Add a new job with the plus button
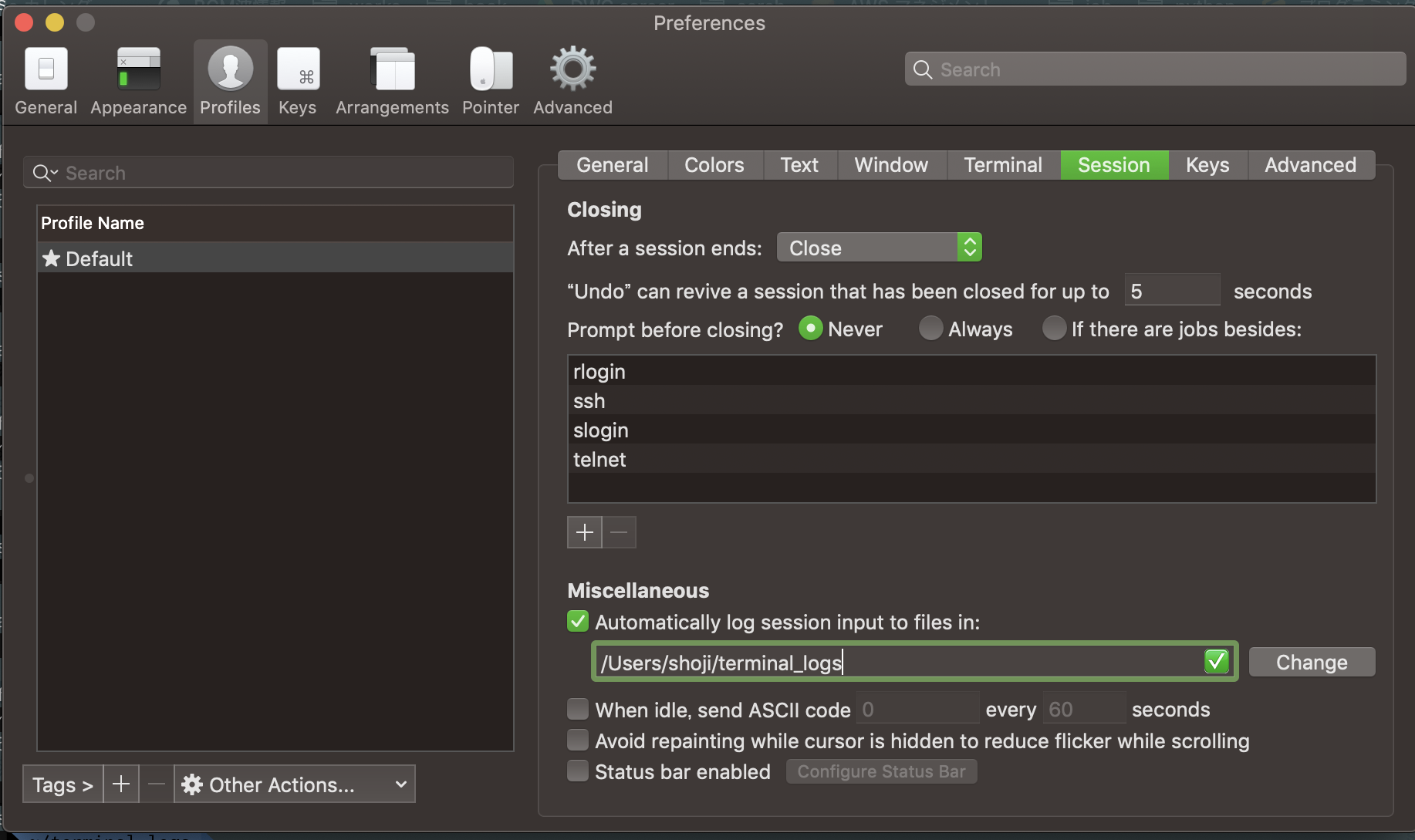Screen dimensions: 1415x840 click(x=585, y=532)
